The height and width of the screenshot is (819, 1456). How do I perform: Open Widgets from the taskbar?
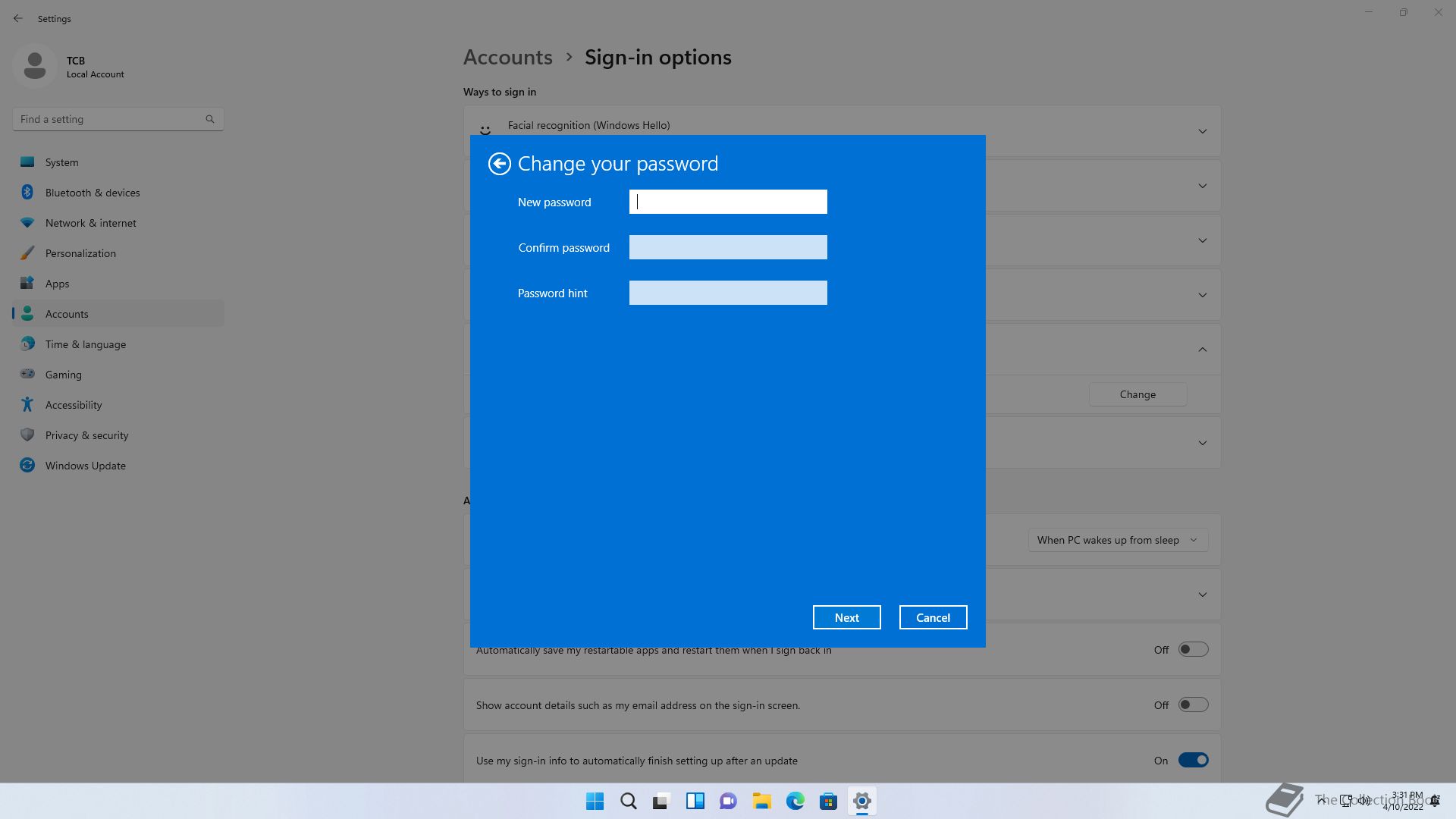click(x=695, y=801)
